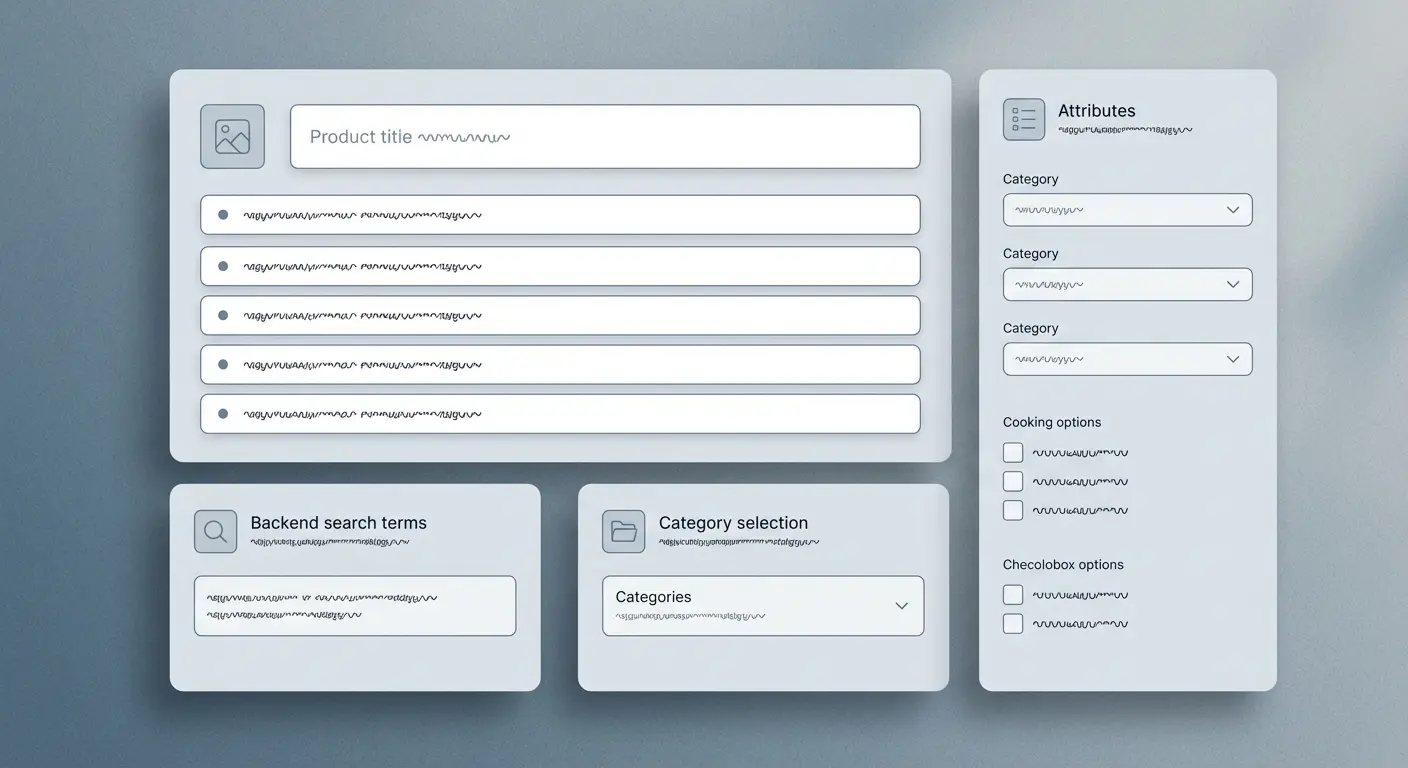Click the folder icon beside Category selection

pos(623,531)
